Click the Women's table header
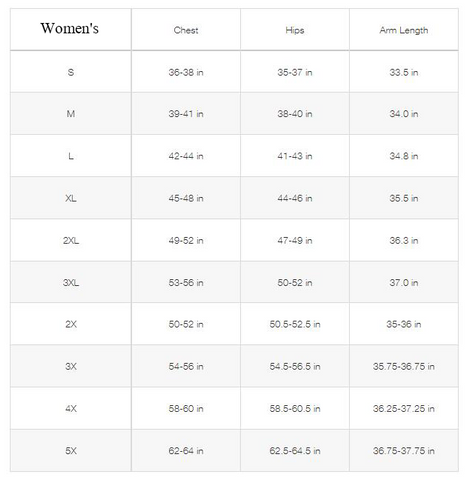 69,28
